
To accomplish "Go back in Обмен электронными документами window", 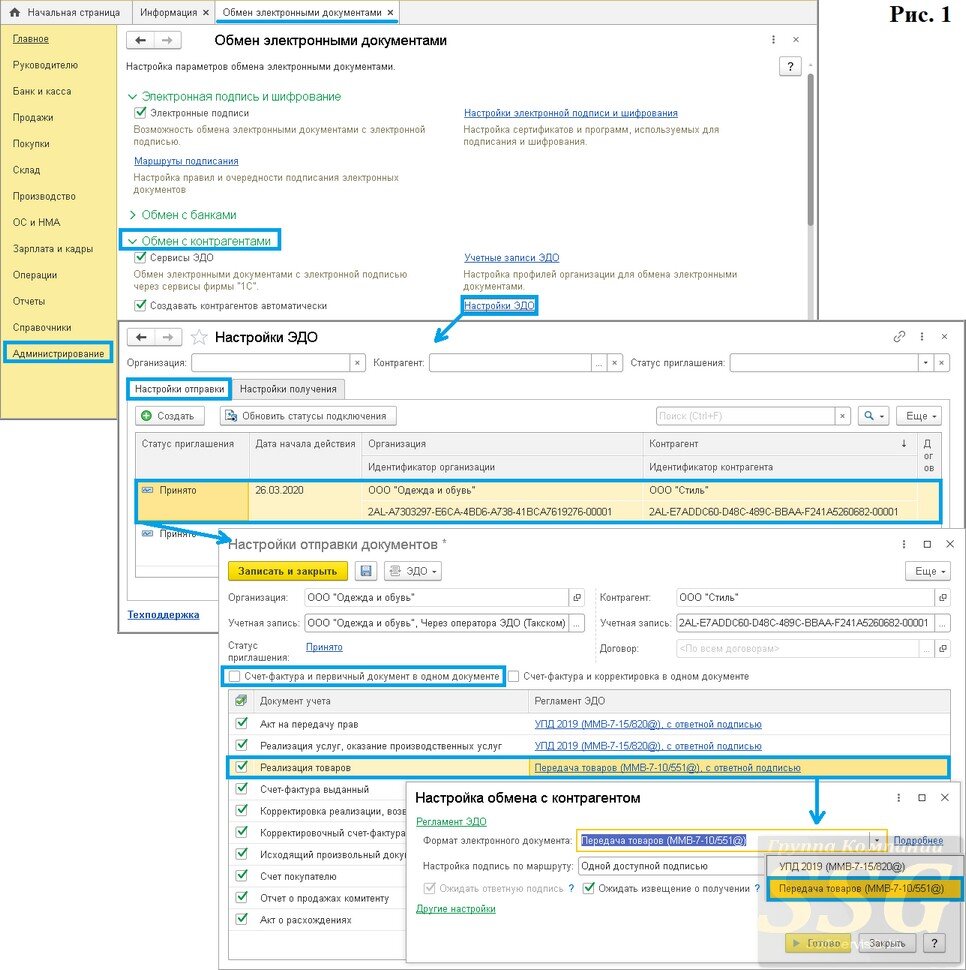I will pyautogui.click(x=140, y=40).
